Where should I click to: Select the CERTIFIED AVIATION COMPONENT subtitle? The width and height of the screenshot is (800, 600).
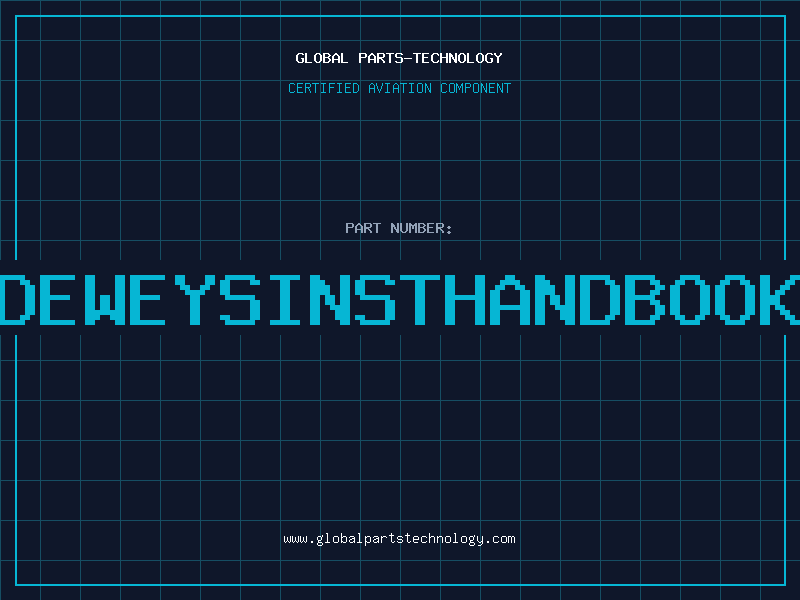pos(399,88)
